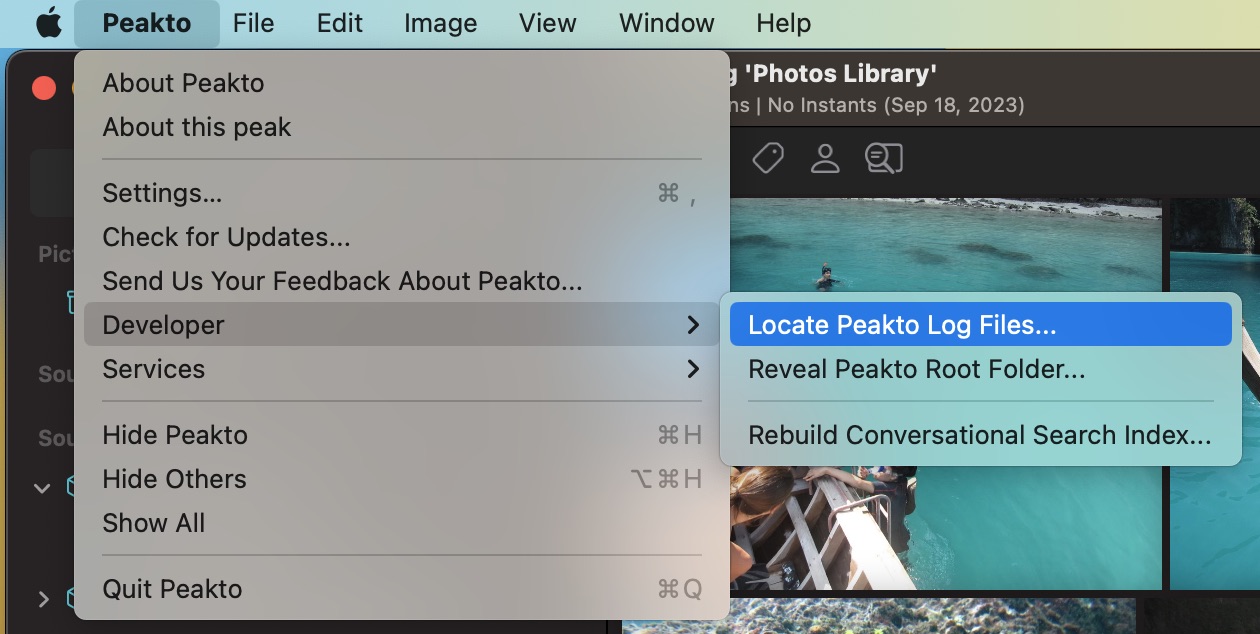Select Reveal Peakto Root Folder...
This screenshot has height=634, width=1260.
tap(980, 369)
